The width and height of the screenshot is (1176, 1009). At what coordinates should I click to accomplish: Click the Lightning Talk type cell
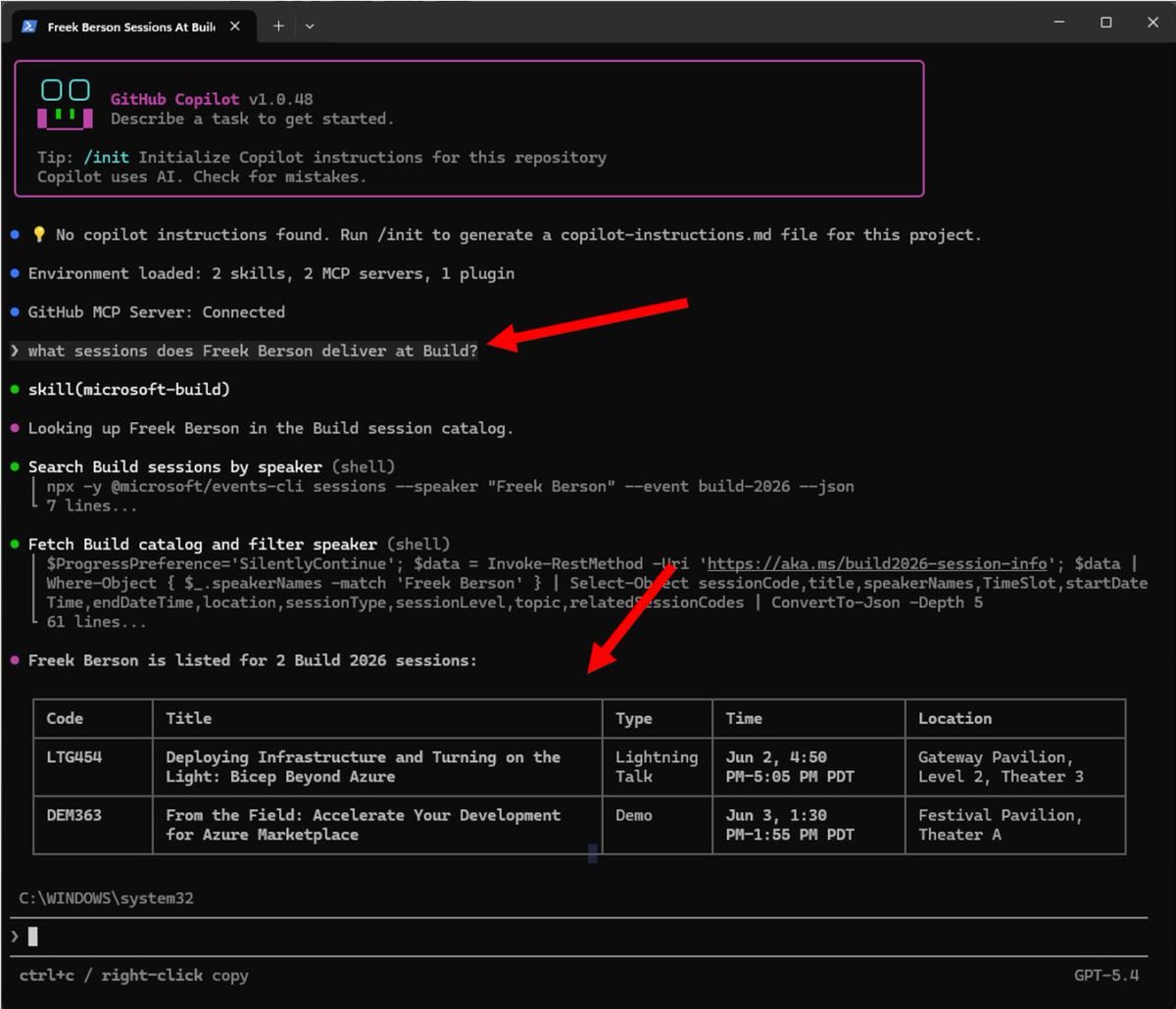pyautogui.click(x=657, y=767)
